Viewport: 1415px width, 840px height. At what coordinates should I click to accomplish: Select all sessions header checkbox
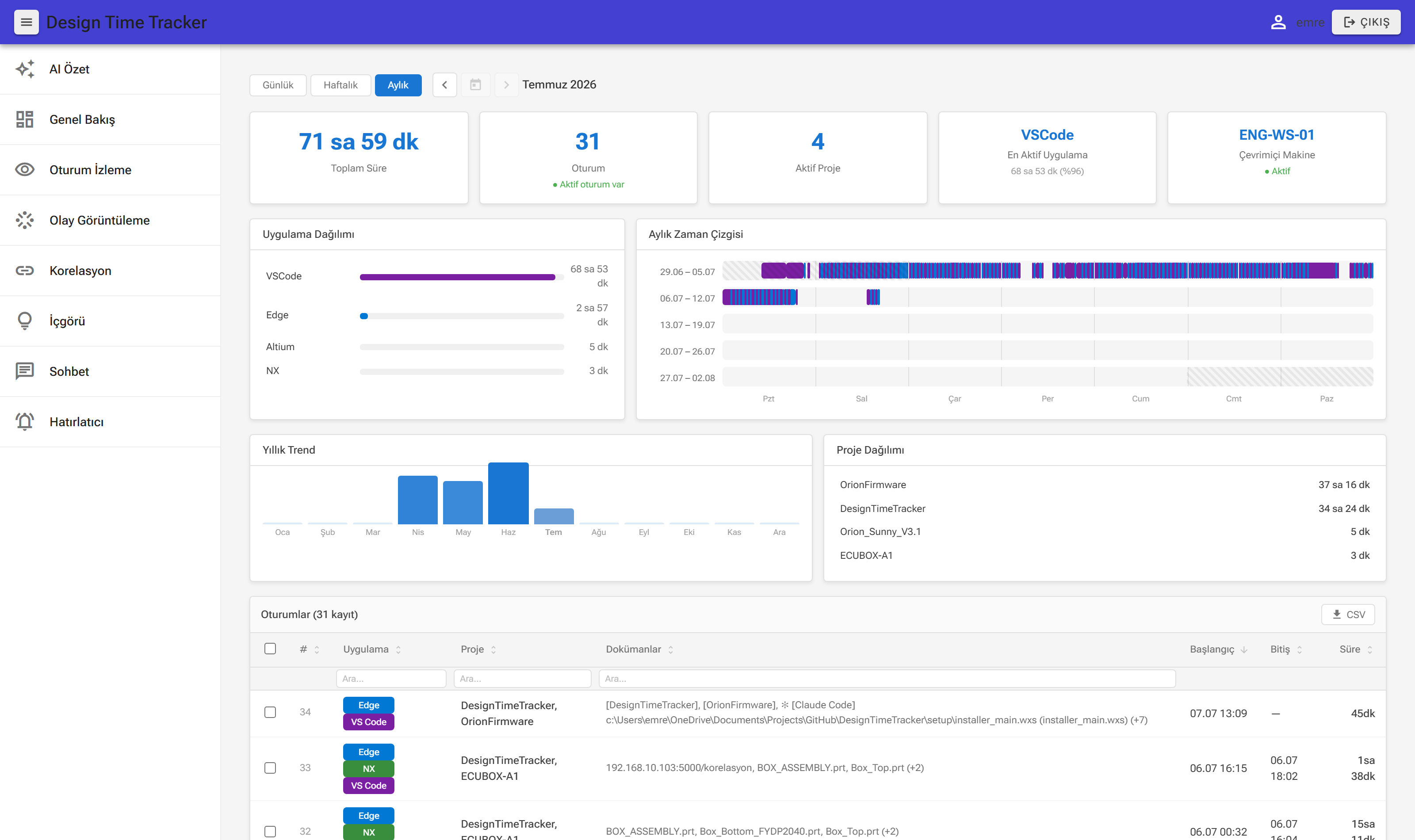270,649
